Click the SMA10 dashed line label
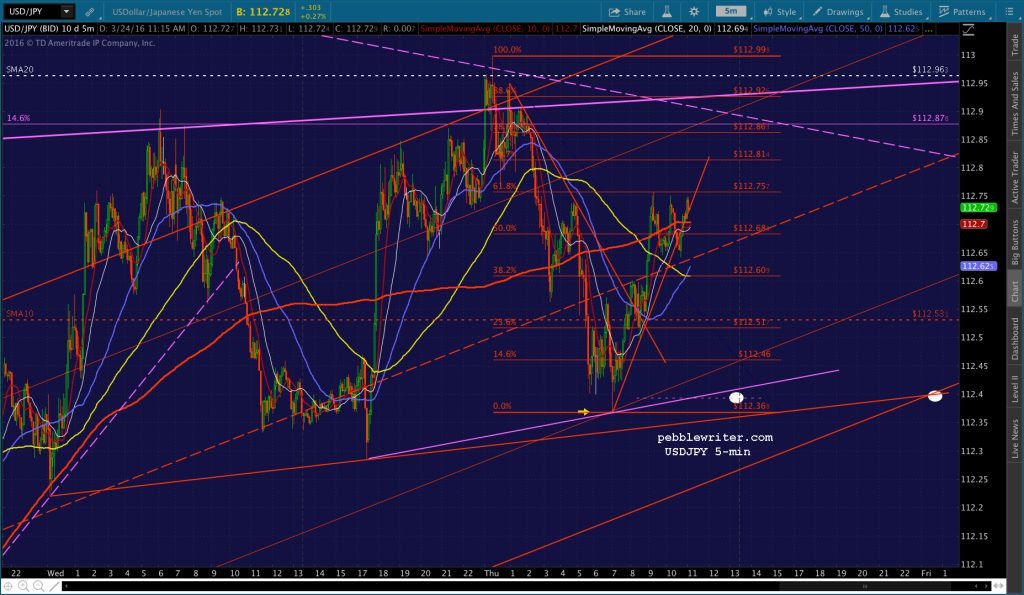This screenshot has height=595, width=1024. (20, 314)
